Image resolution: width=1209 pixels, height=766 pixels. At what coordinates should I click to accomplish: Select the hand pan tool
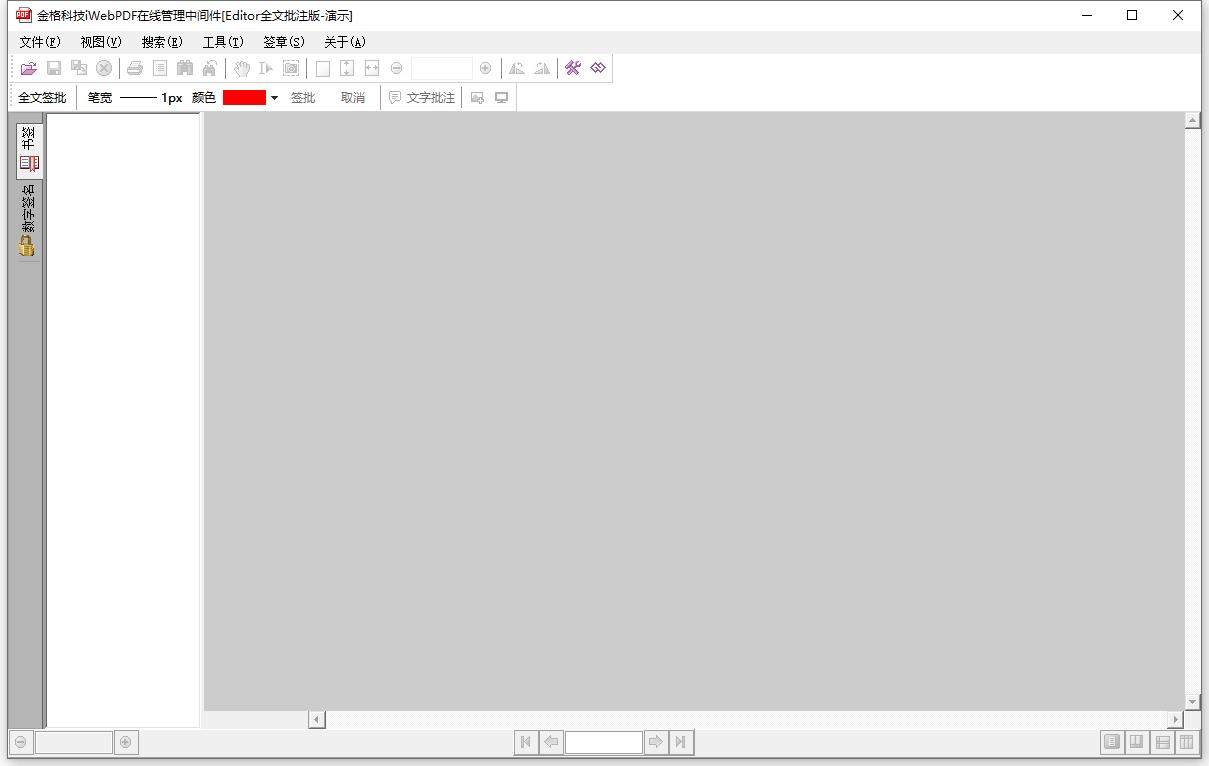coord(241,68)
